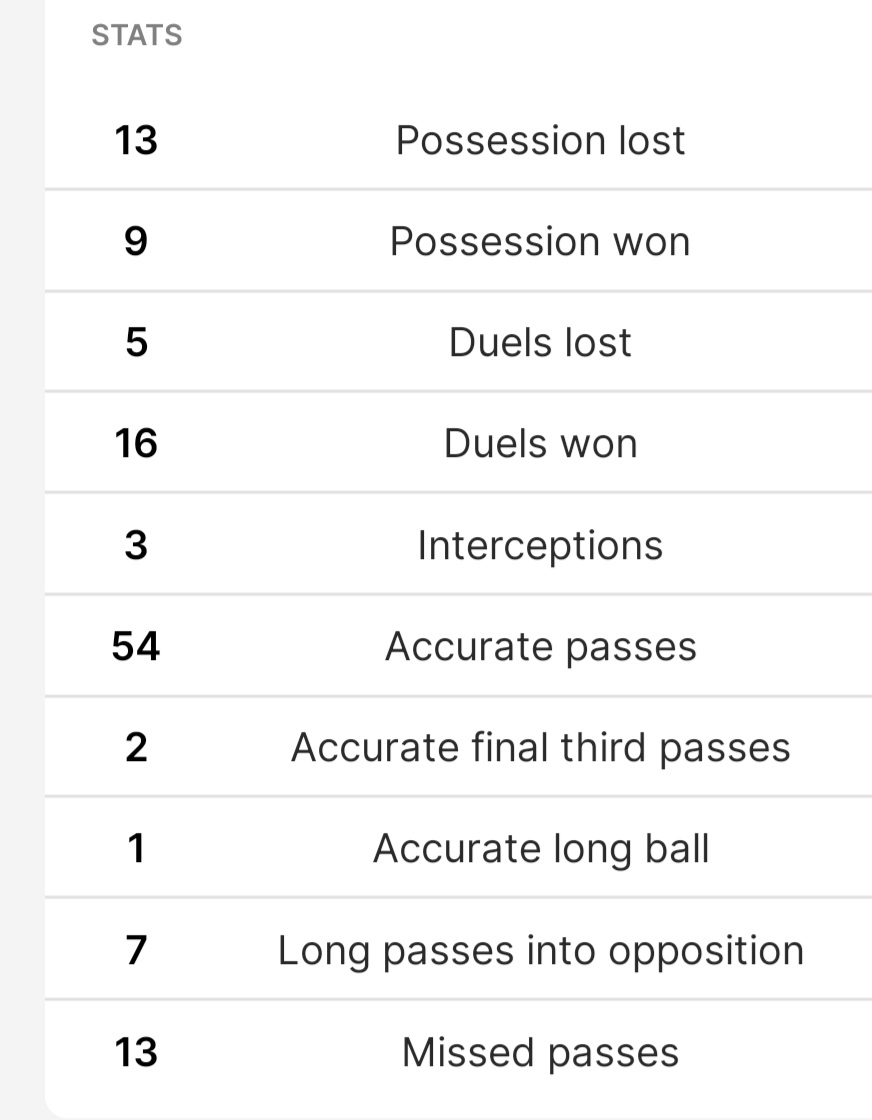The image size is (872, 1120).
Task: Open Long passes into opposition stat
Action: tap(458, 949)
